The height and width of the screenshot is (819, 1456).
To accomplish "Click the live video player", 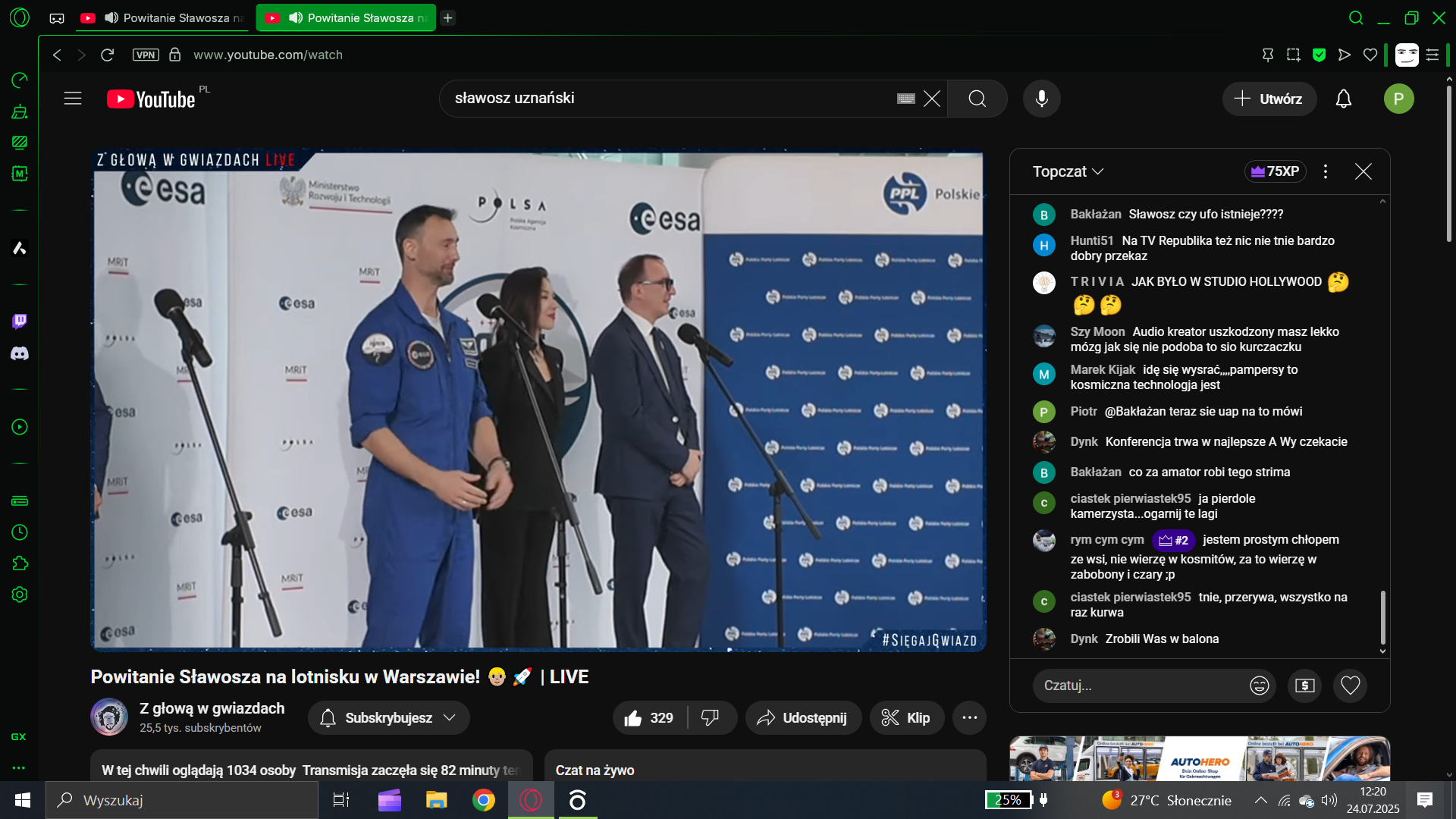I will tap(538, 400).
